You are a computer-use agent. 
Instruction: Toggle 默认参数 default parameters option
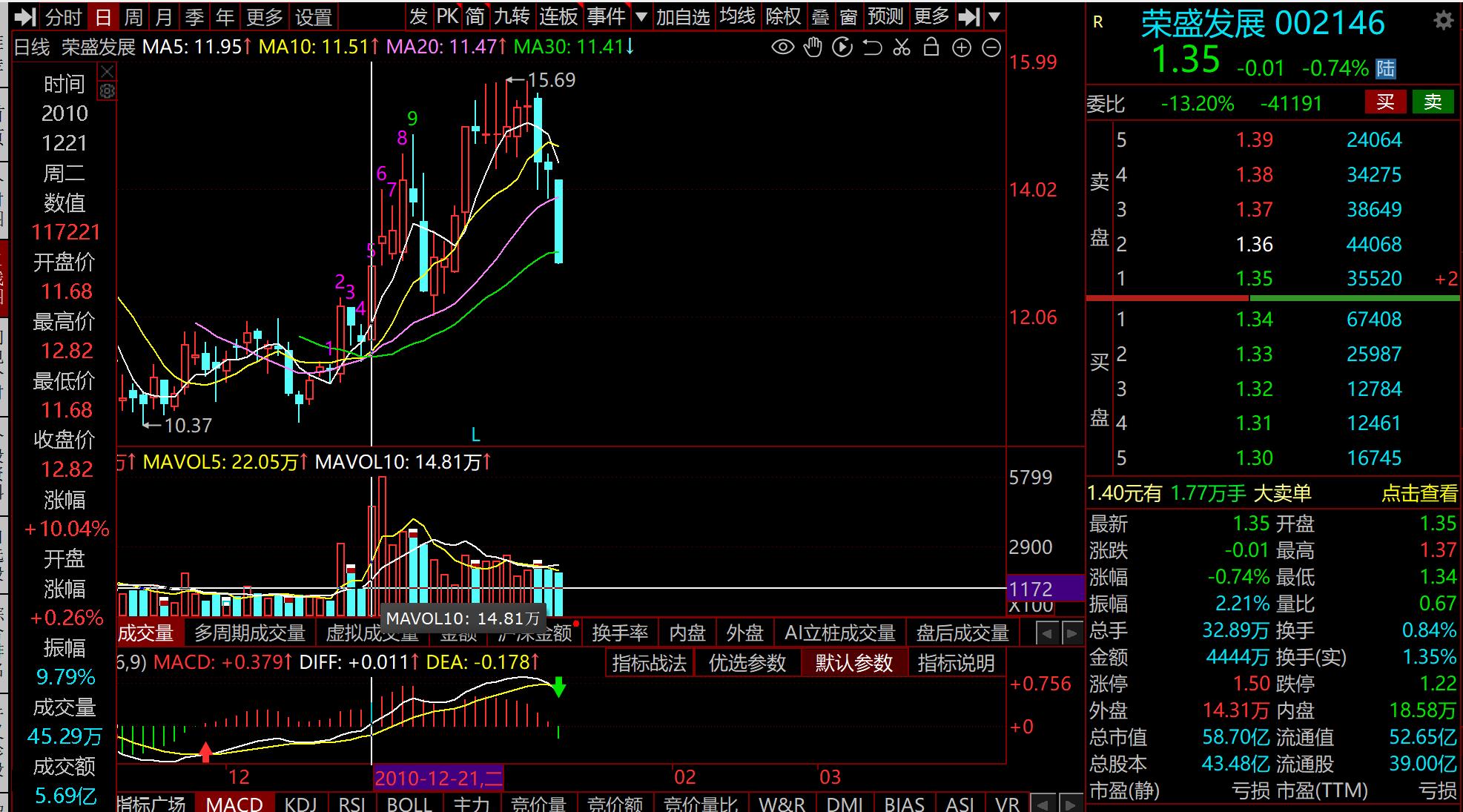pos(853,663)
